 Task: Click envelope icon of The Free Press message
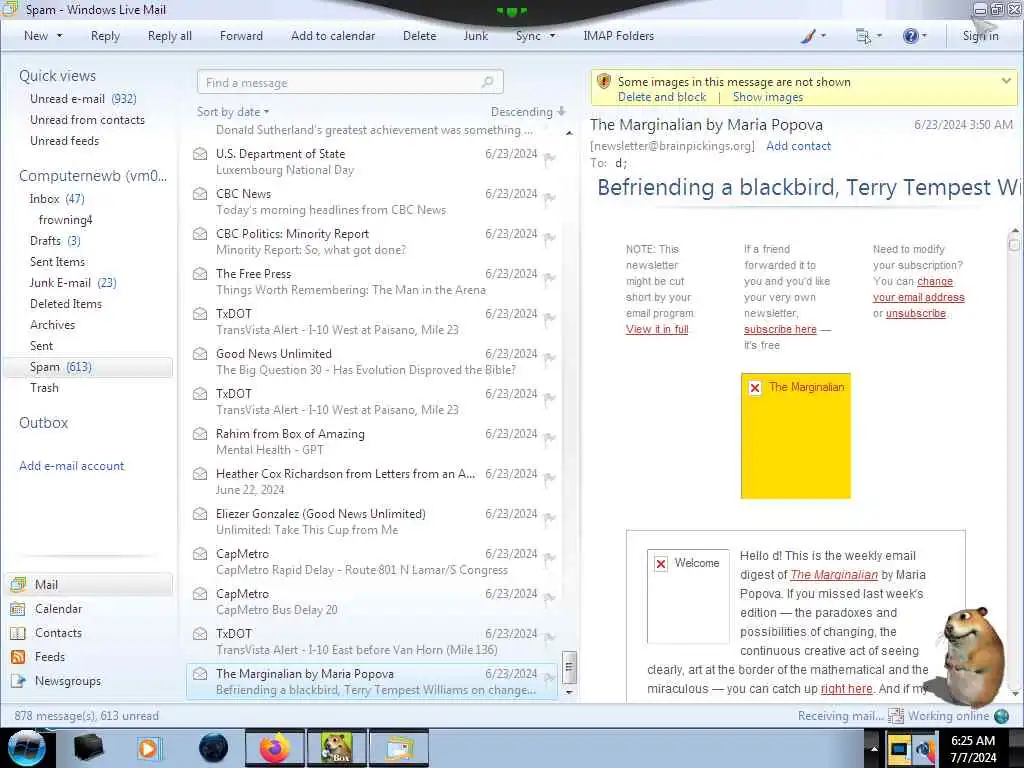[x=200, y=274]
